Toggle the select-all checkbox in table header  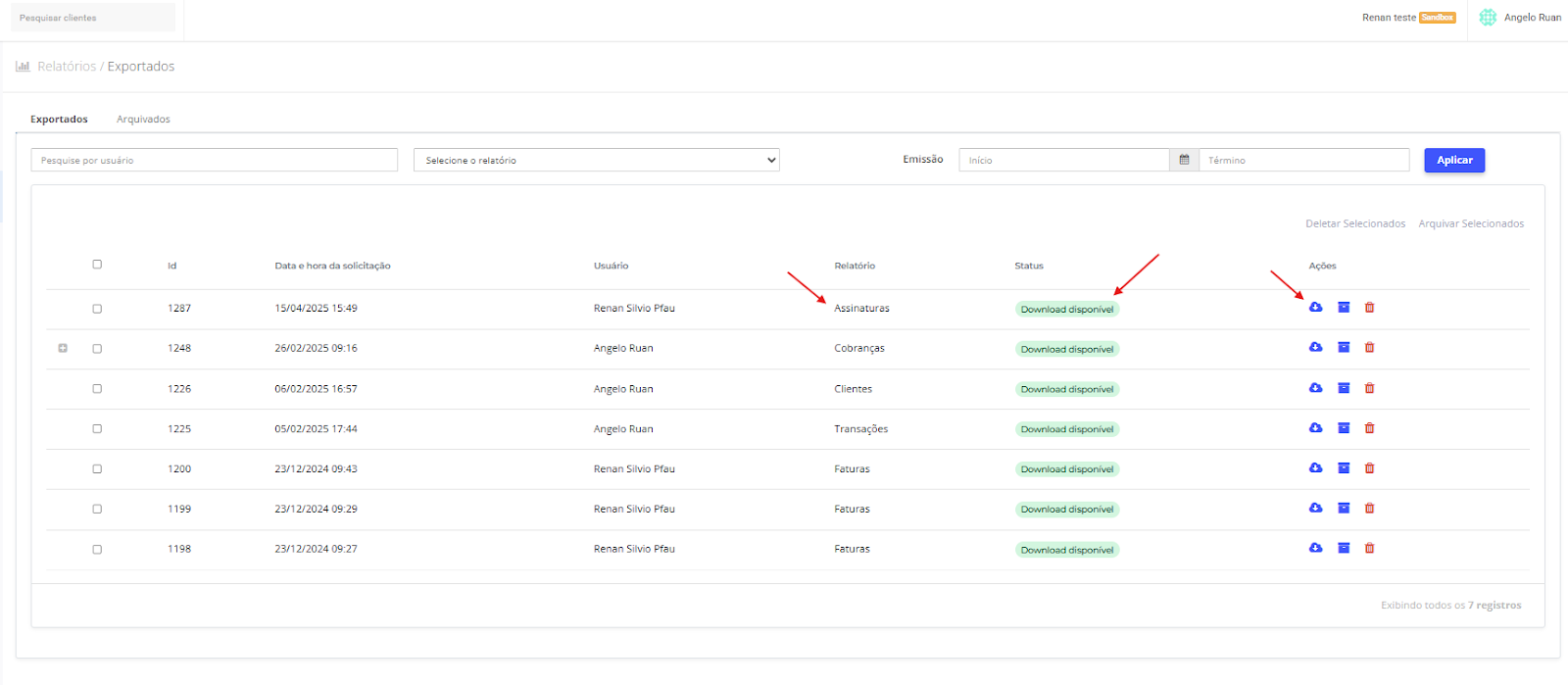[97, 265]
